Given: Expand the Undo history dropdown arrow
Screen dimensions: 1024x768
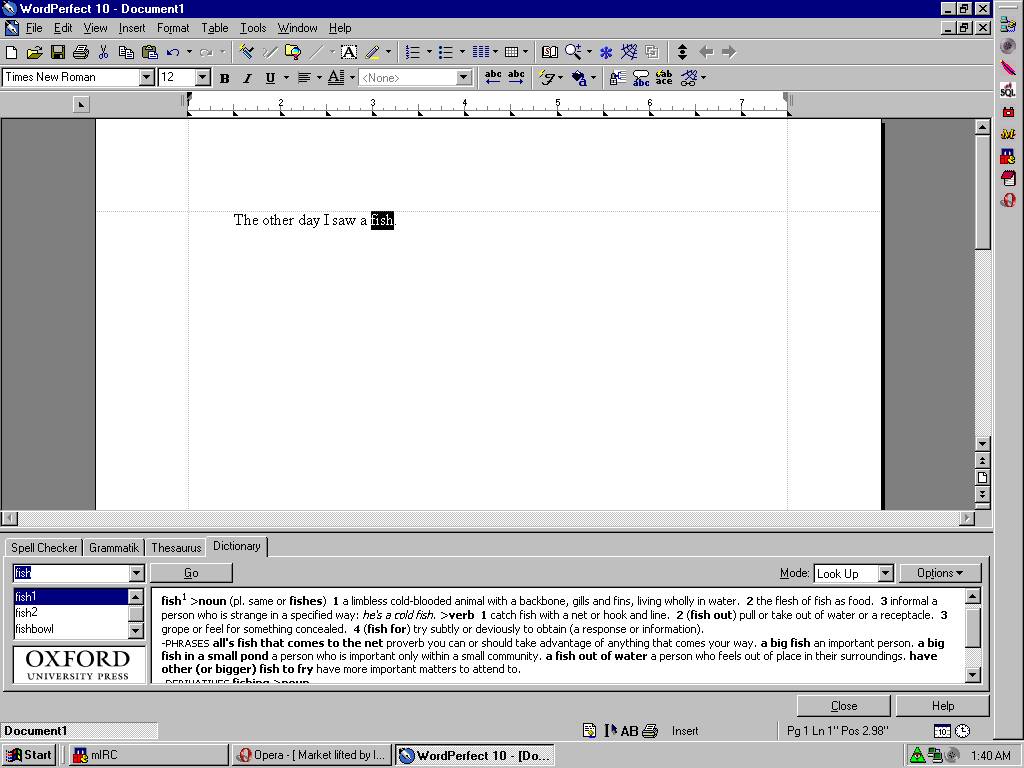Looking at the screenshot, I should click(189, 52).
